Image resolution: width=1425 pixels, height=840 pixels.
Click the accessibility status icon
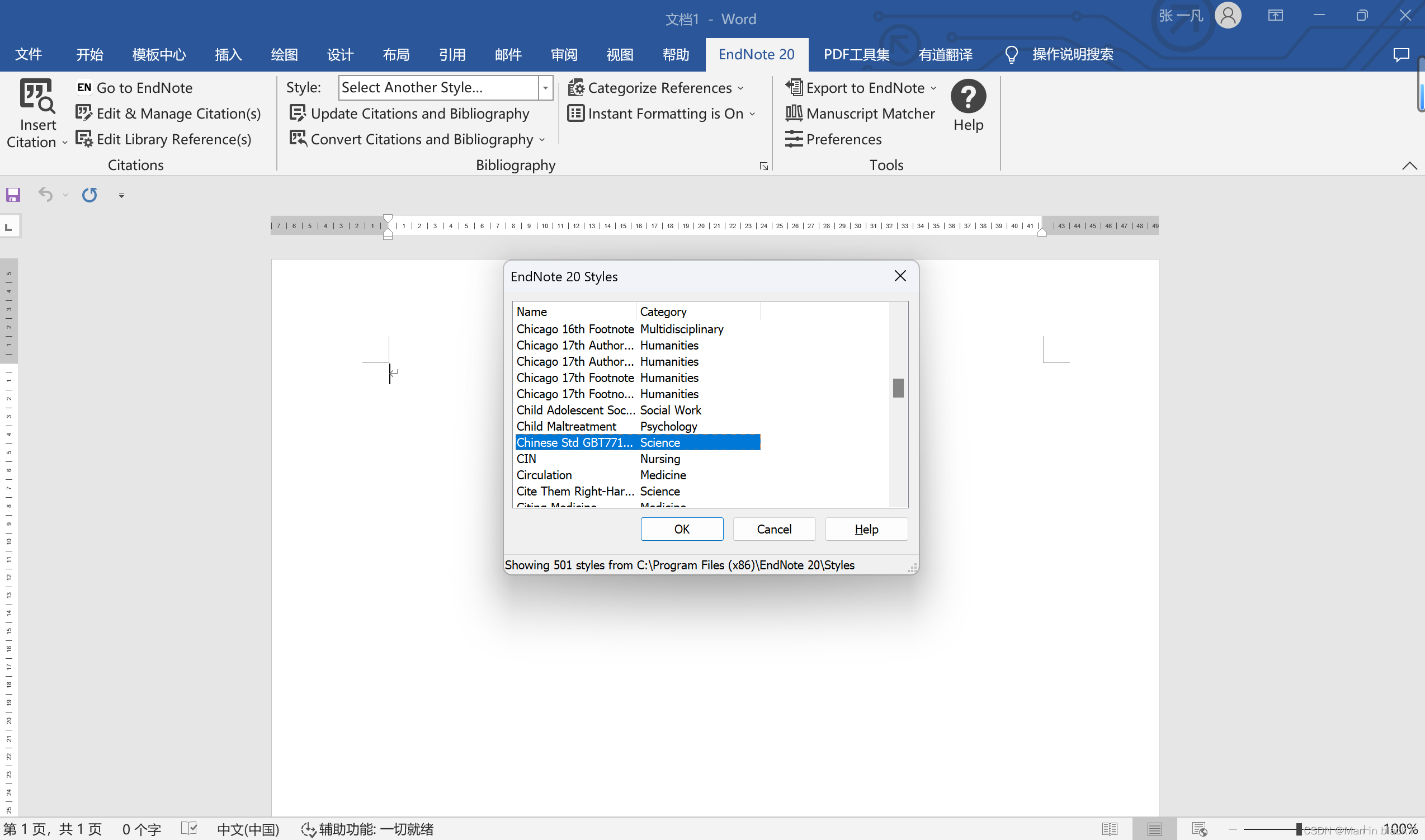tap(308, 829)
